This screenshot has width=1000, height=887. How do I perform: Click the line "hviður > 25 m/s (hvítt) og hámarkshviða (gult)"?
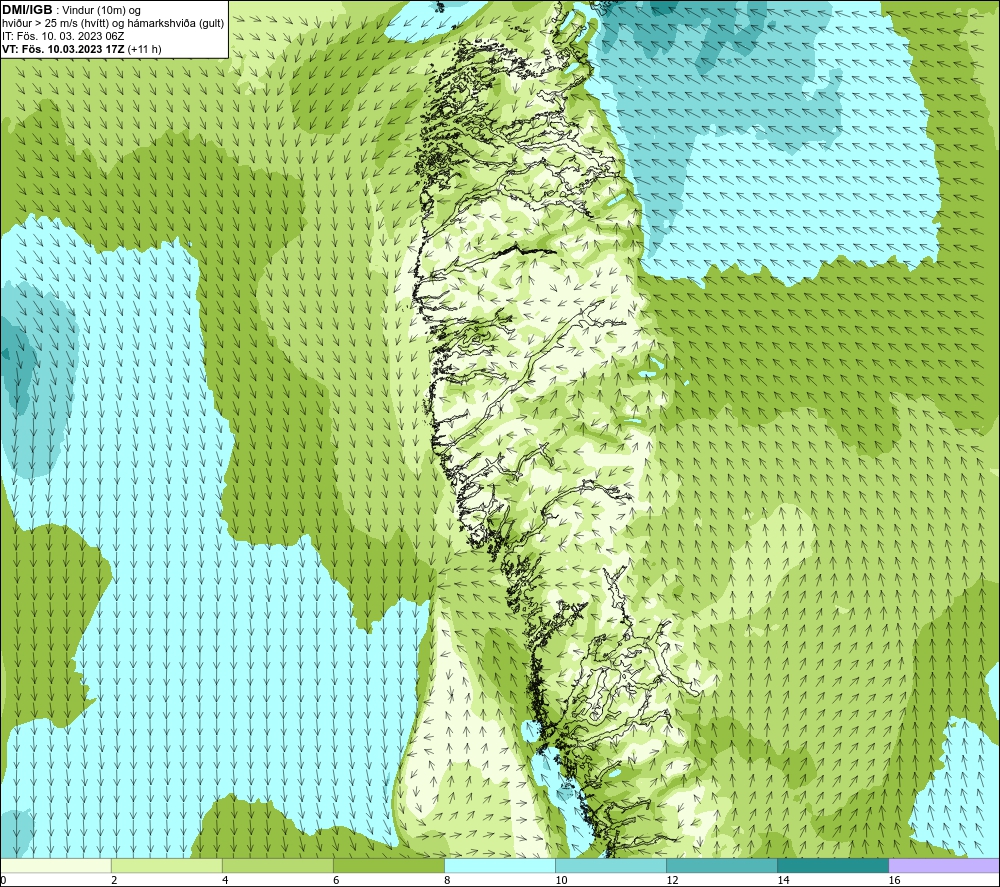[113, 24]
